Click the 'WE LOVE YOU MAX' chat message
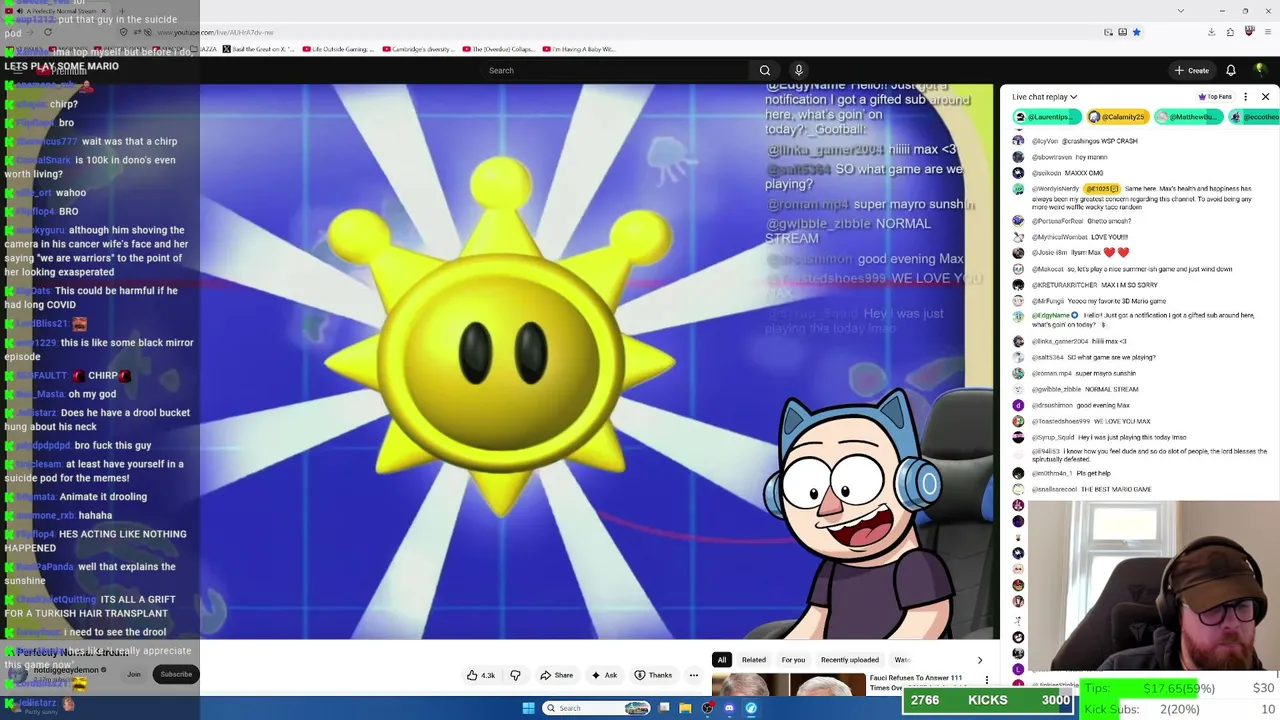1280x720 pixels. pyautogui.click(x=1121, y=421)
